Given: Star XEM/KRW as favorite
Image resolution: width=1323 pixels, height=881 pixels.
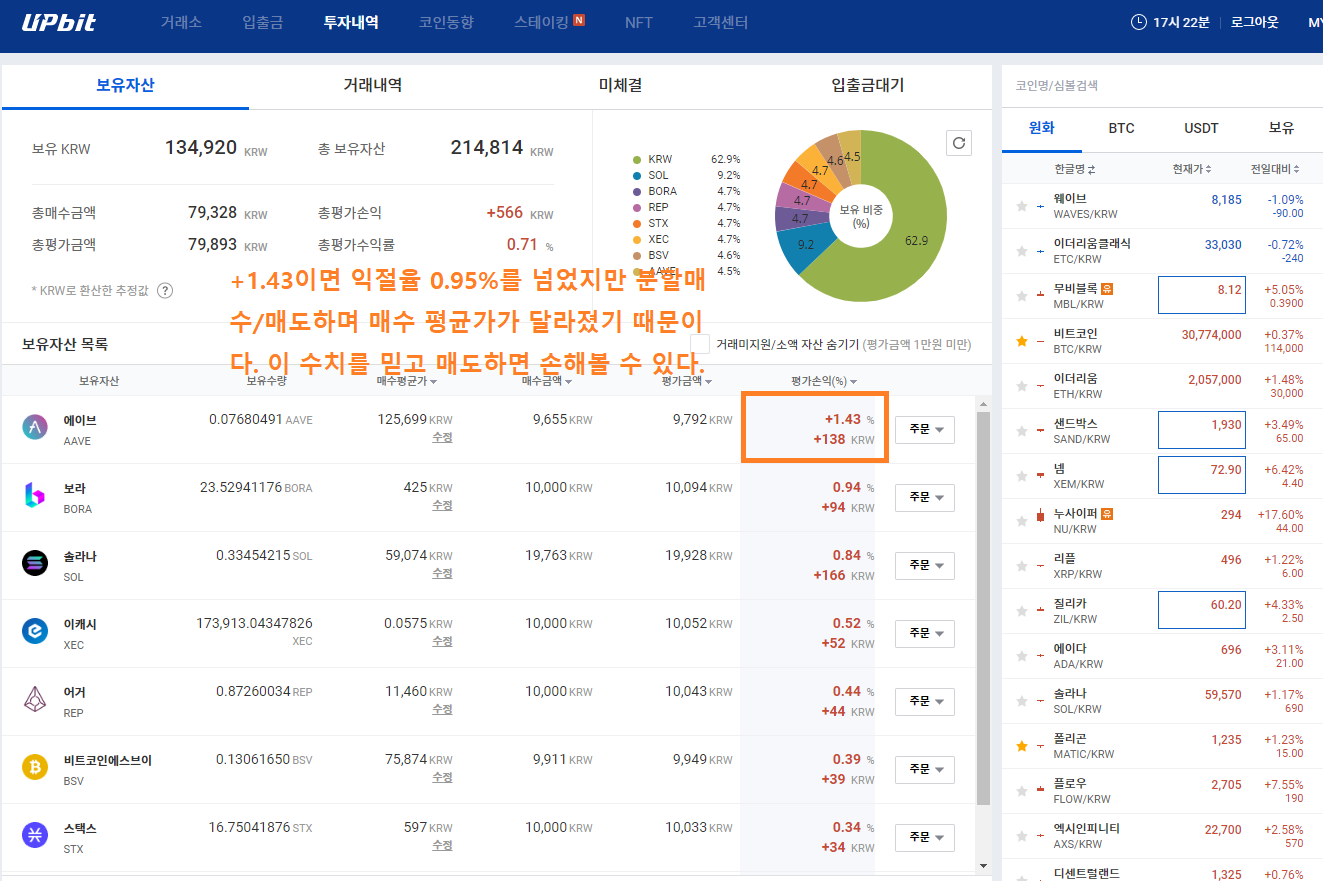Looking at the screenshot, I should click(1021, 476).
